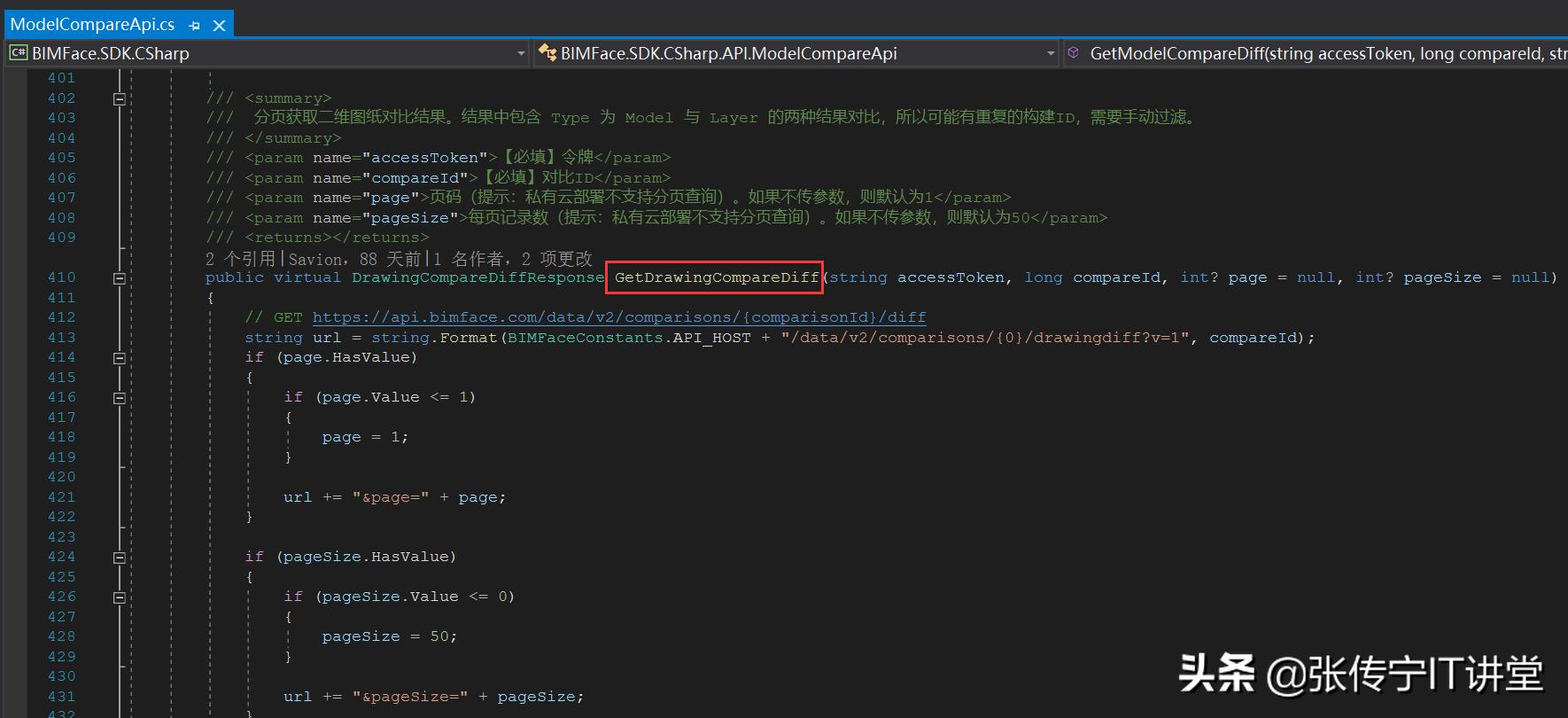Click the DrawingCompareDiffResponse return type
Viewport: 1568px width, 718px height.
478,277
